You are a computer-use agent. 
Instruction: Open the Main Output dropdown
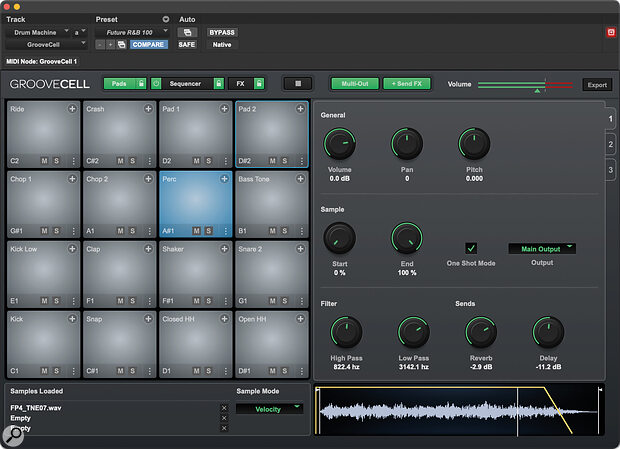(542, 249)
